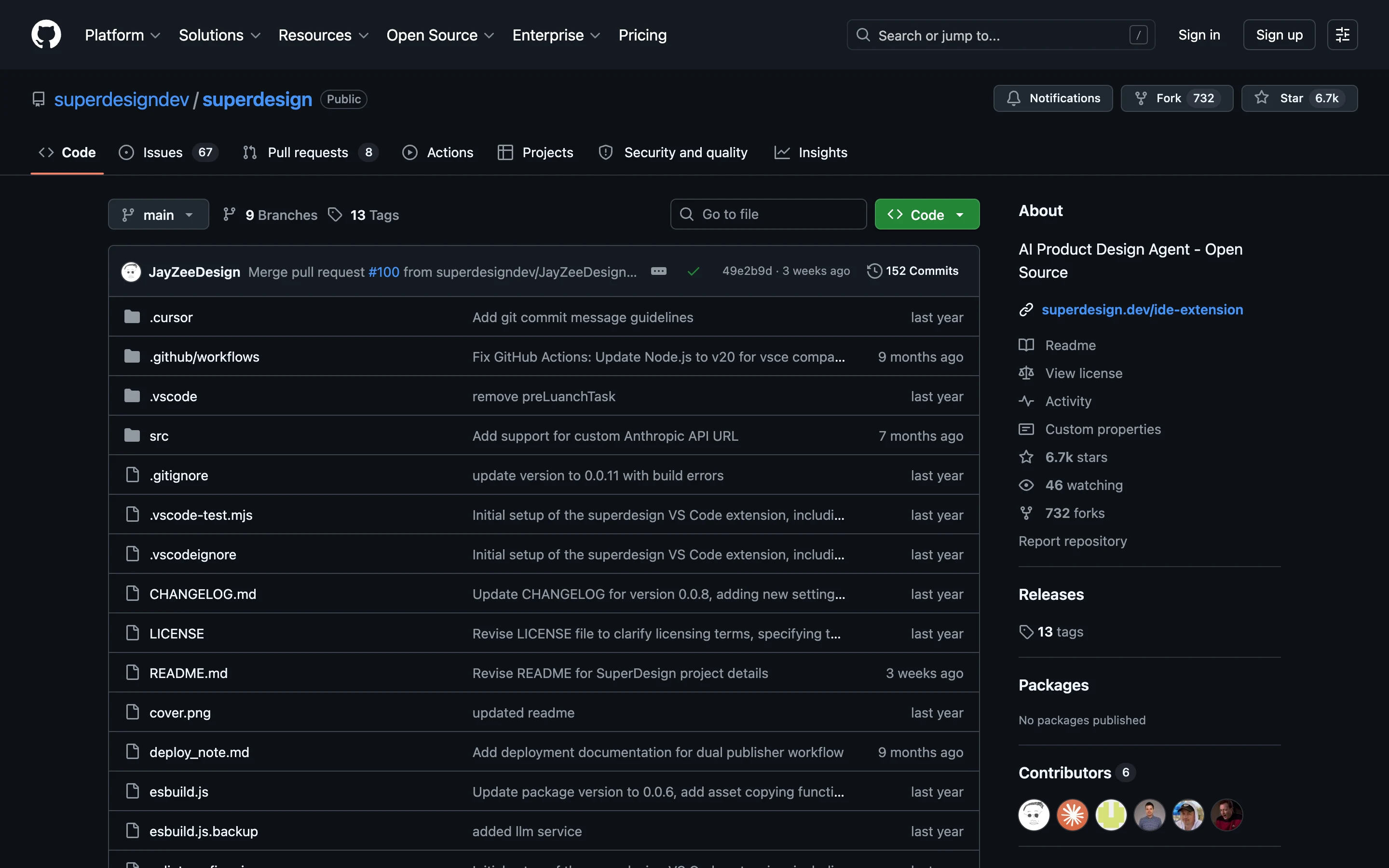1389x868 pixels.
Task: Focus the Search or jump to field
Action: [x=1000, y=35]
